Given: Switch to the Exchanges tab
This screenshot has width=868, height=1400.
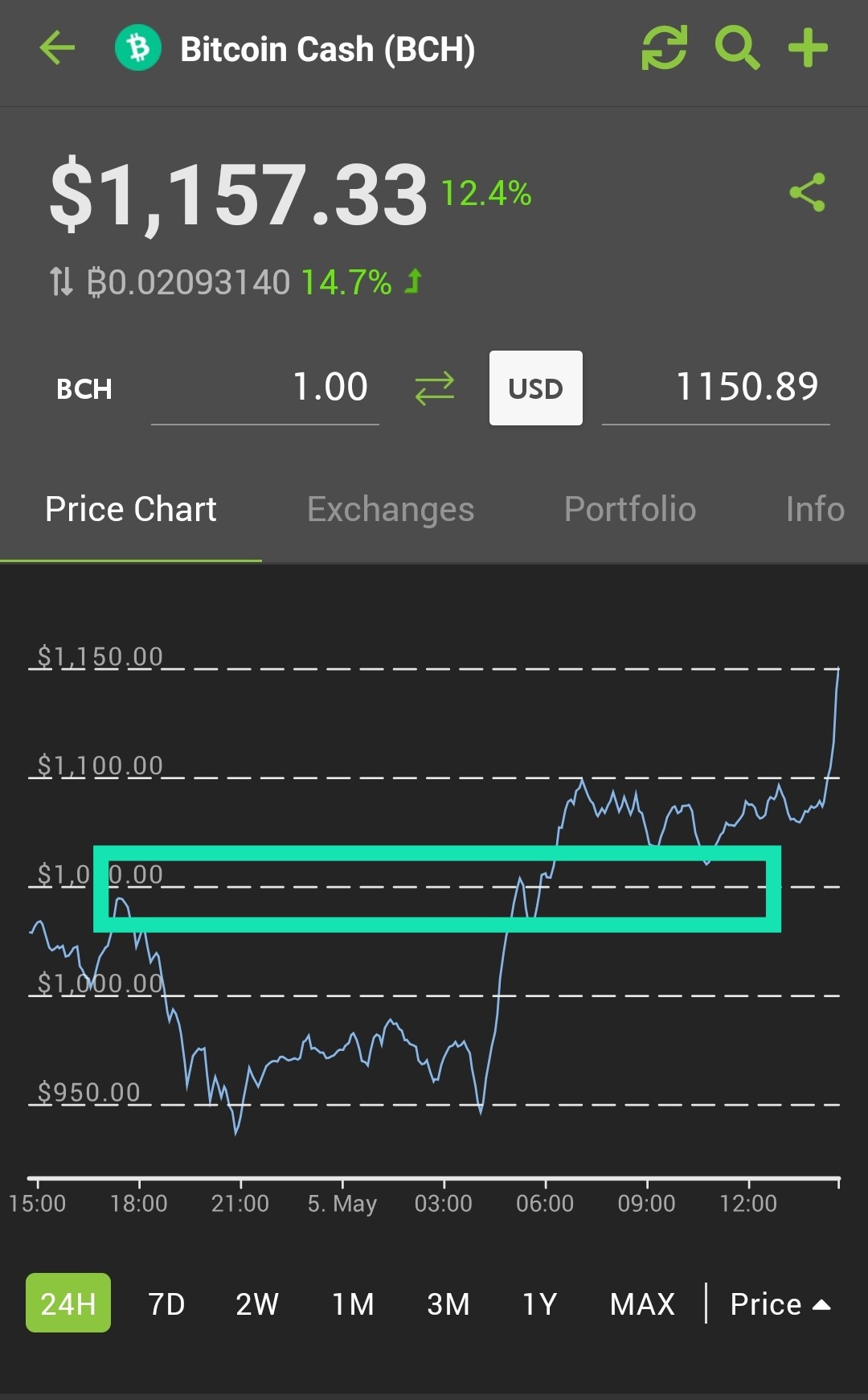Looking at the screenshot, I should (x=391, y=509).
